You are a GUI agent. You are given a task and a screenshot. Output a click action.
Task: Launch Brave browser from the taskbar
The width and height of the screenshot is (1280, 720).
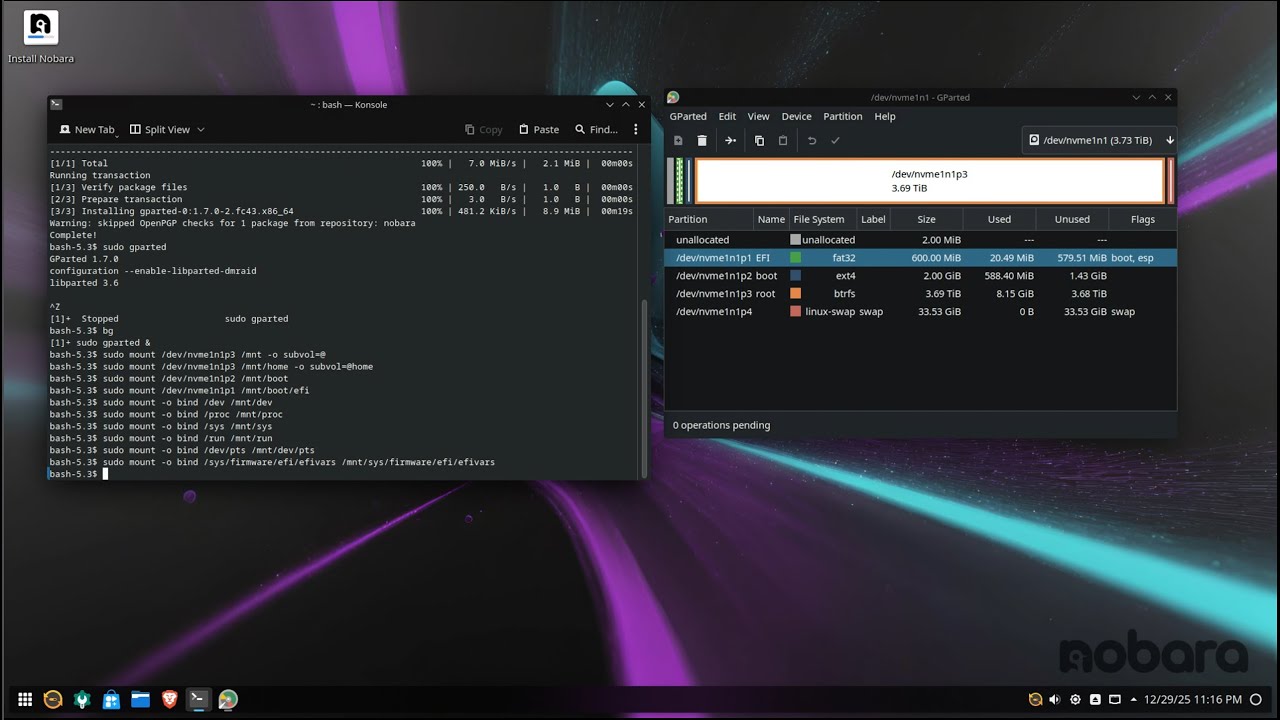point(170,700)
